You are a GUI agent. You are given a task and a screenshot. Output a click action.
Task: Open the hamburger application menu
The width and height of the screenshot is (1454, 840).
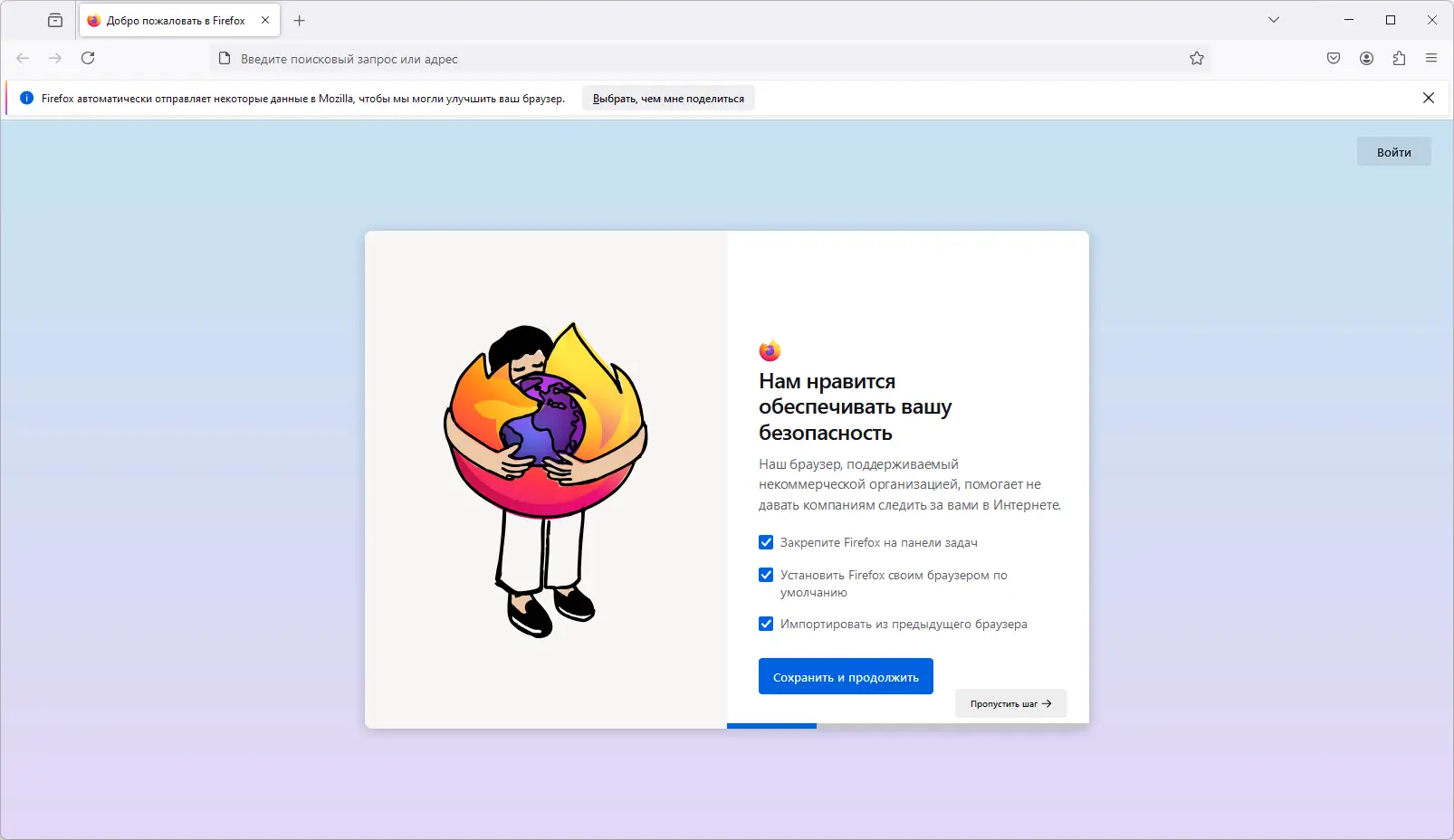tap(1431, 58)
